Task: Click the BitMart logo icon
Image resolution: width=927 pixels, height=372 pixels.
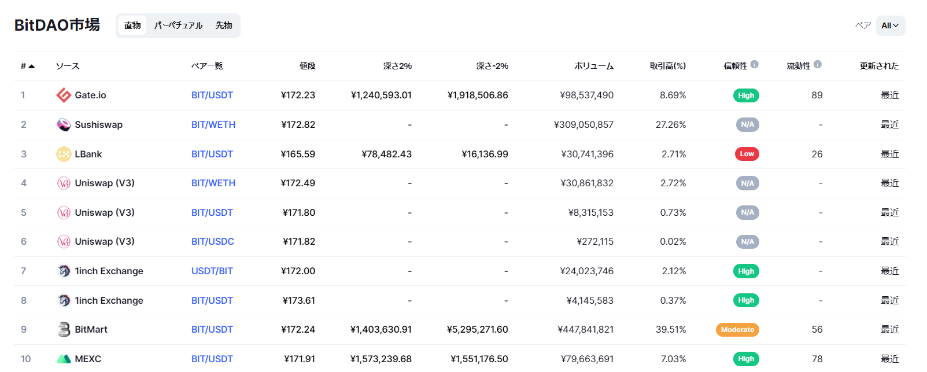Action: (x=63, y=329)
